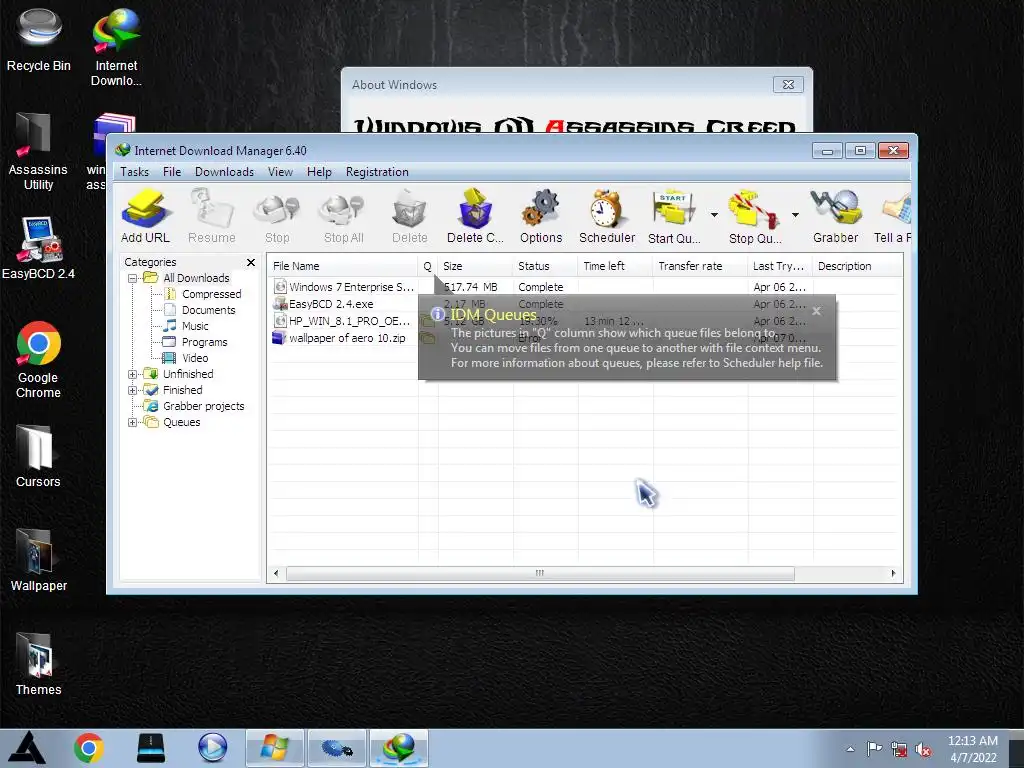
Task: Open the Grabber tool icon
Action: pos(835,217)
